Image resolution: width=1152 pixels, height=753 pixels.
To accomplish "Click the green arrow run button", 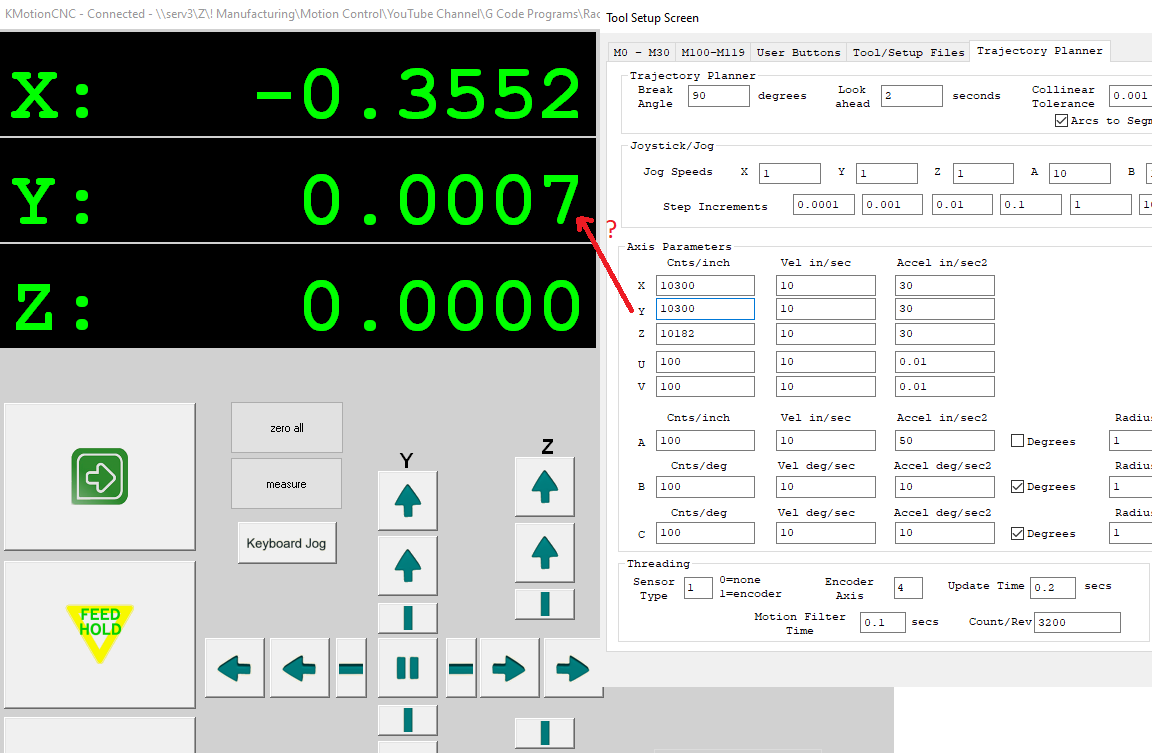I will [x=99, y=477].
